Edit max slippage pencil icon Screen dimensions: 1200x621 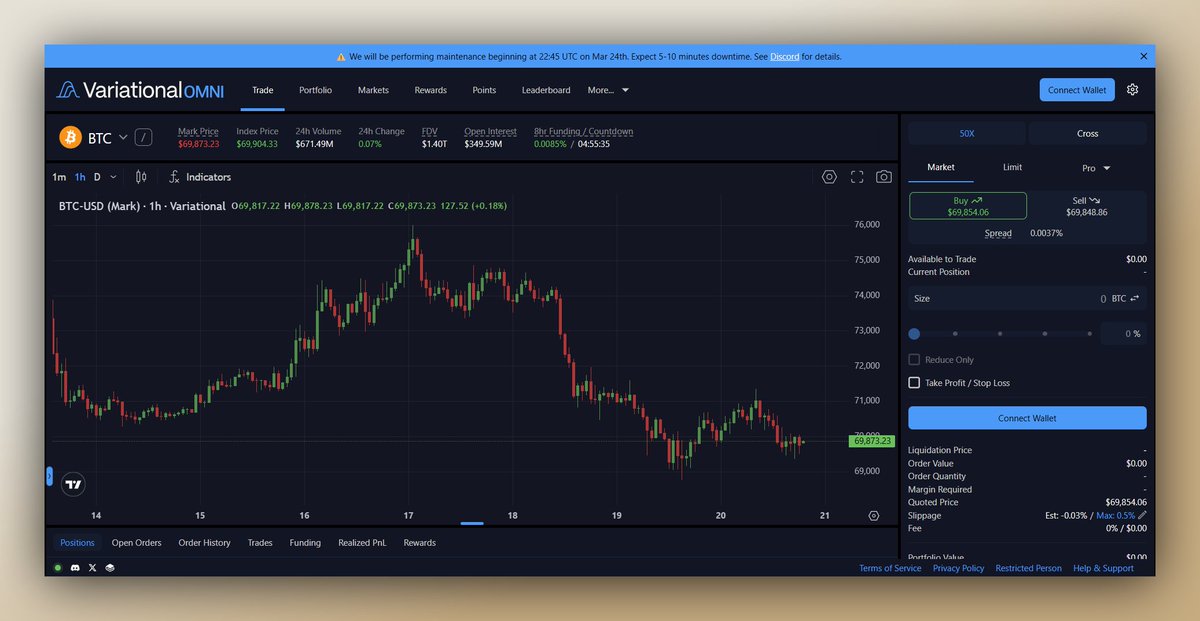[1142, 515]
